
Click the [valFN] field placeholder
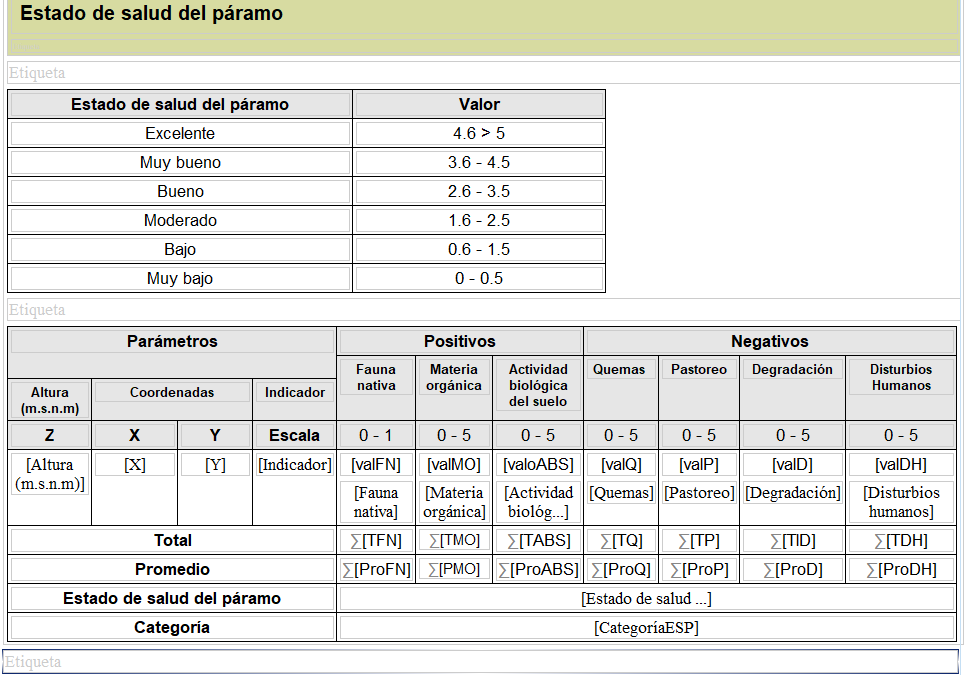pos(376,465)
